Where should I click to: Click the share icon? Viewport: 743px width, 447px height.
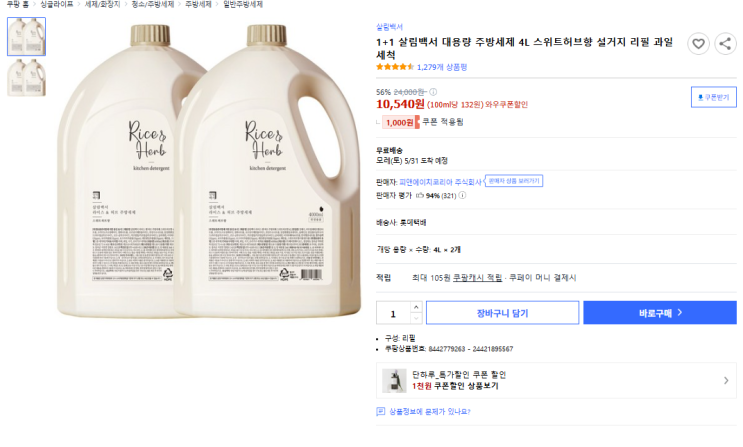pos(725,44)
